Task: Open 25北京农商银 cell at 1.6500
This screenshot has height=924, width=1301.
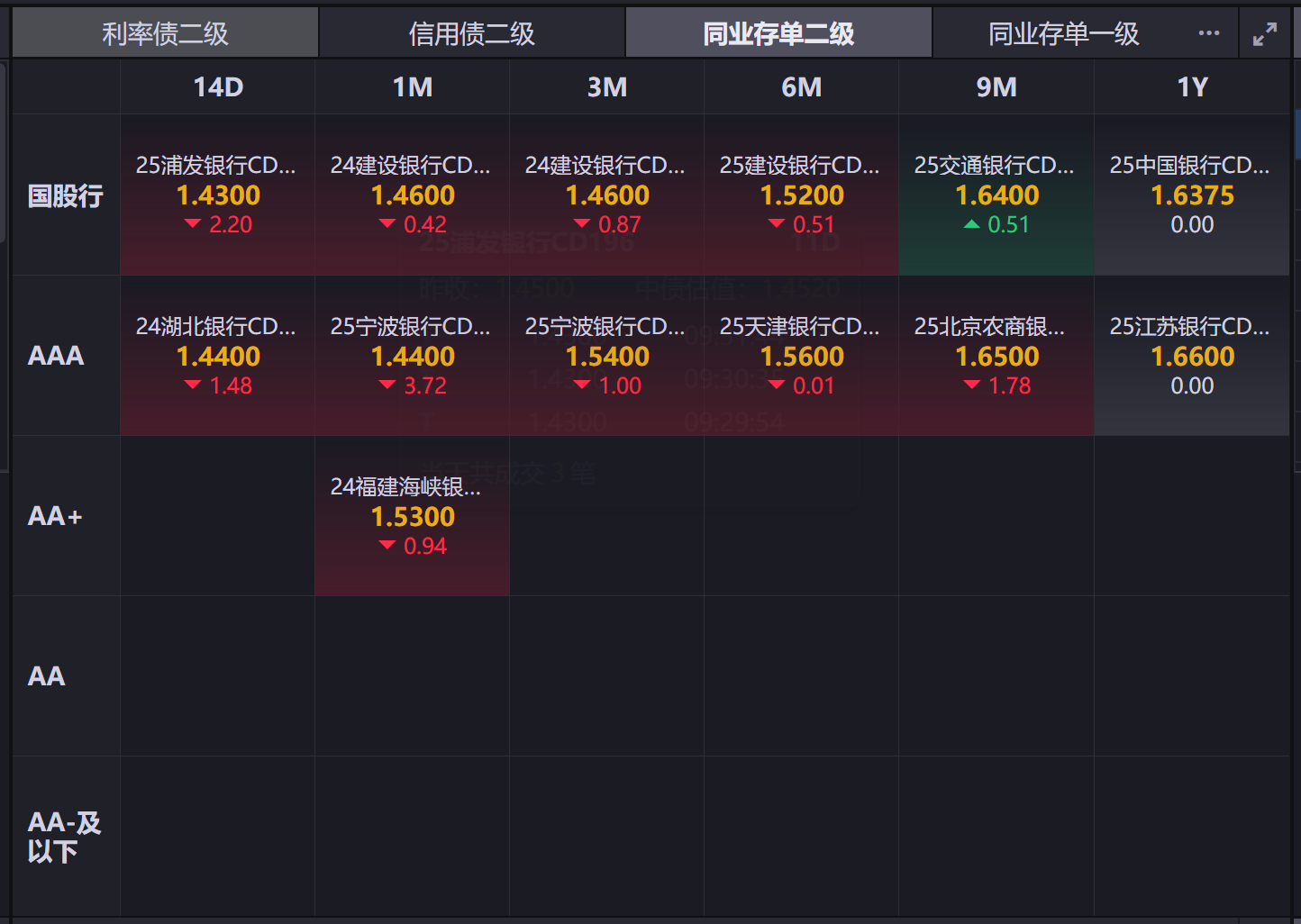Action: pos(996,356)
